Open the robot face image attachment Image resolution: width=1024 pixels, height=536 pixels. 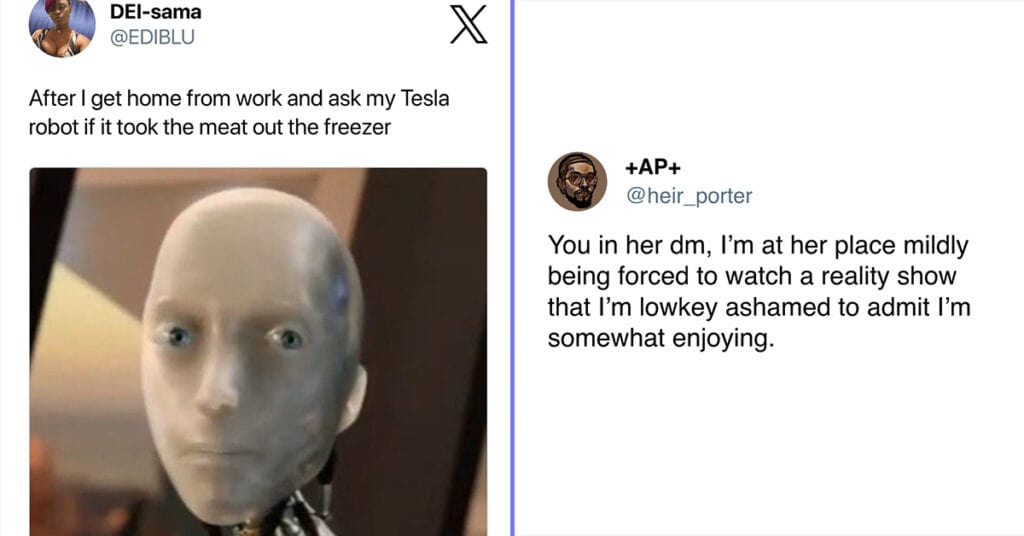[258, 352]
